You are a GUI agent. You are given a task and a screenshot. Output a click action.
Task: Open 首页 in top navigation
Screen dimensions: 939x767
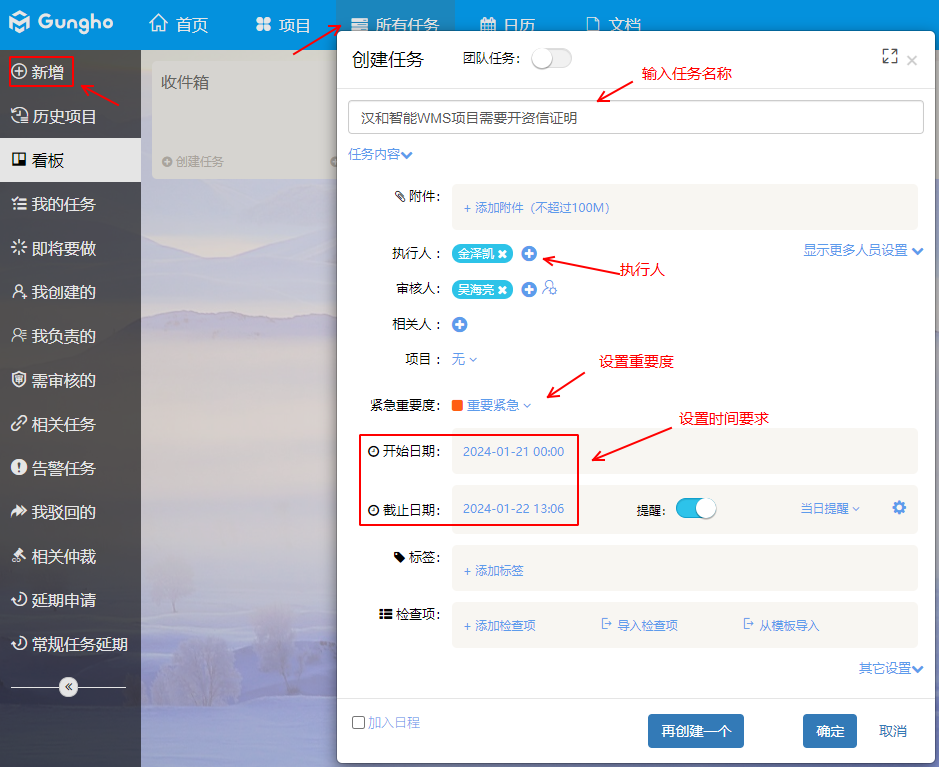coord(179,25)
